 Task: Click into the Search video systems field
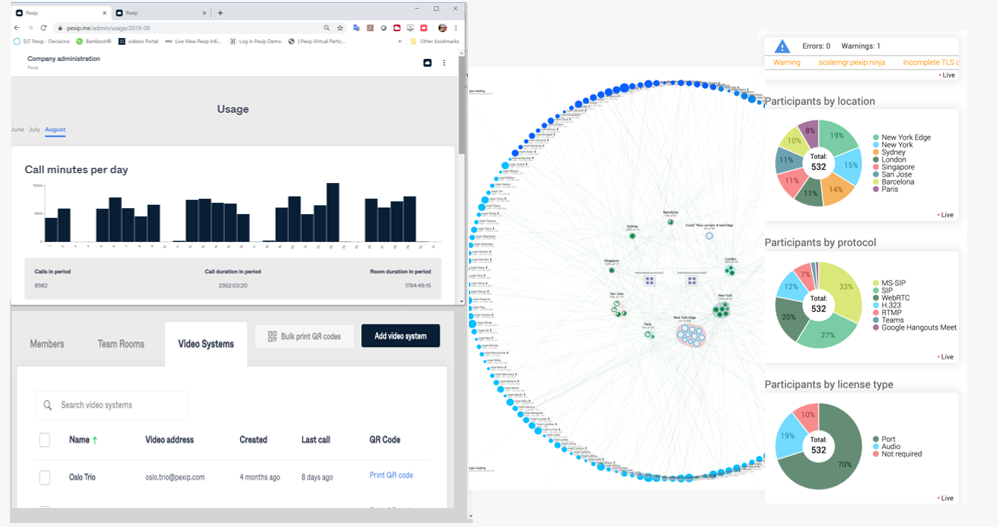[x=111, y=405]
